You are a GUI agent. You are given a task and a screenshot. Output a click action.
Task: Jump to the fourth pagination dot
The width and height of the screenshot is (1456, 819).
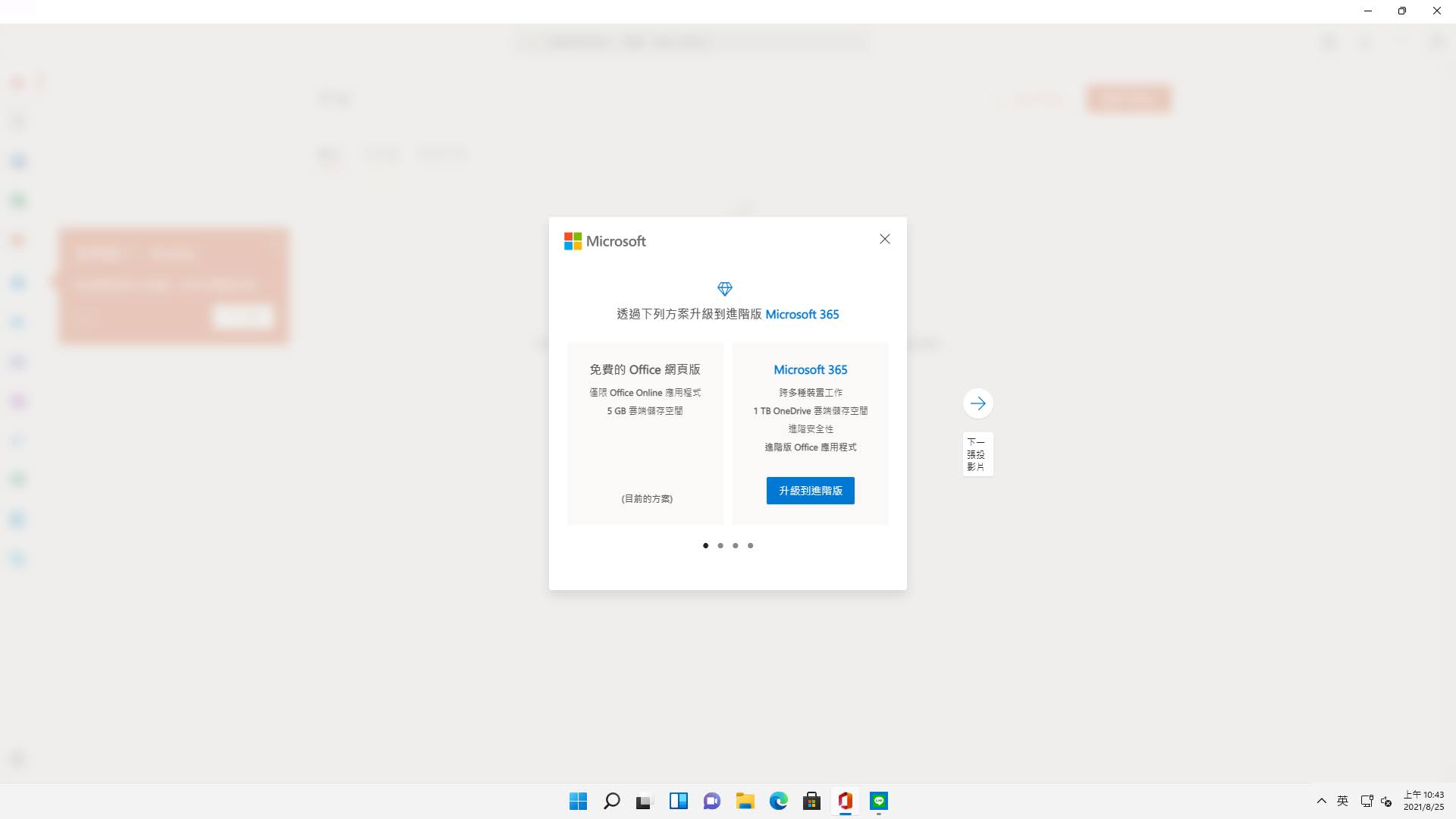pyautogui.click(x=751, y=545)
